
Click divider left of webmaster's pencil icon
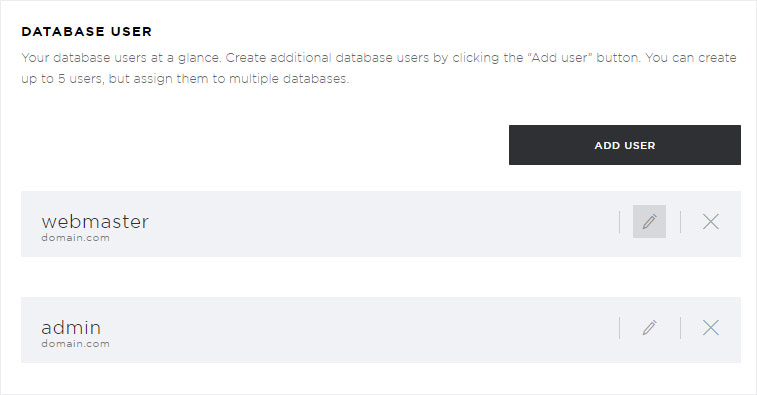619,222
